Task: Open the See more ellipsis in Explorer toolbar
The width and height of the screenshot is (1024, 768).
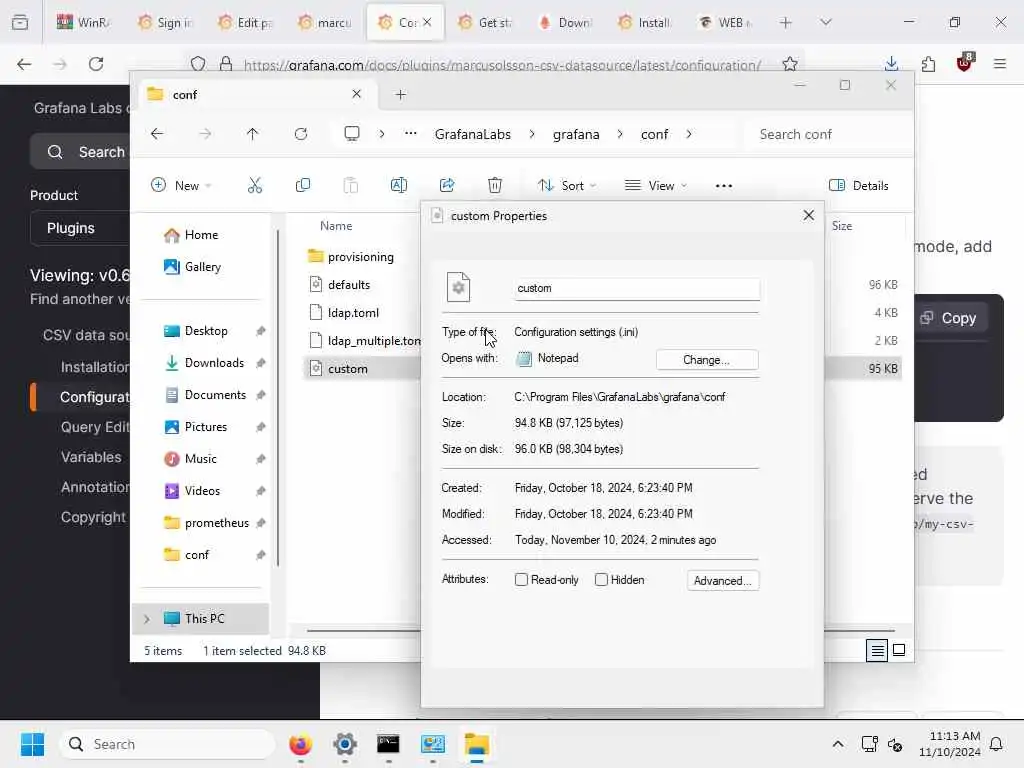Action: (724, 185)
